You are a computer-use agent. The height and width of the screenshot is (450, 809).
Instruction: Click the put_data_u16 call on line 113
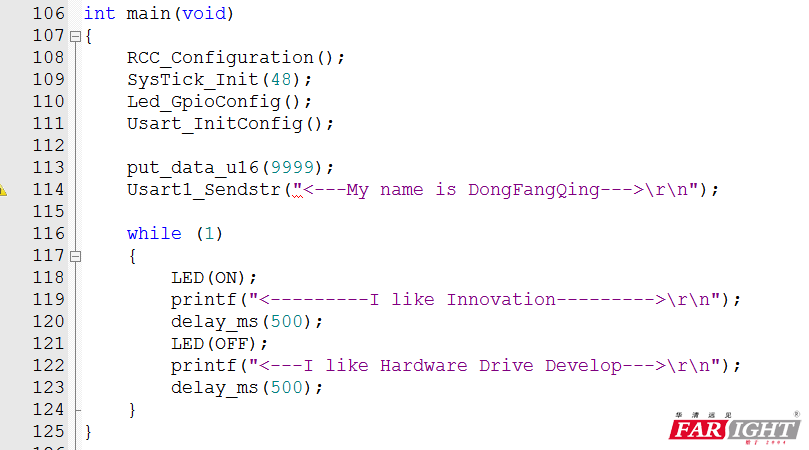230,168
